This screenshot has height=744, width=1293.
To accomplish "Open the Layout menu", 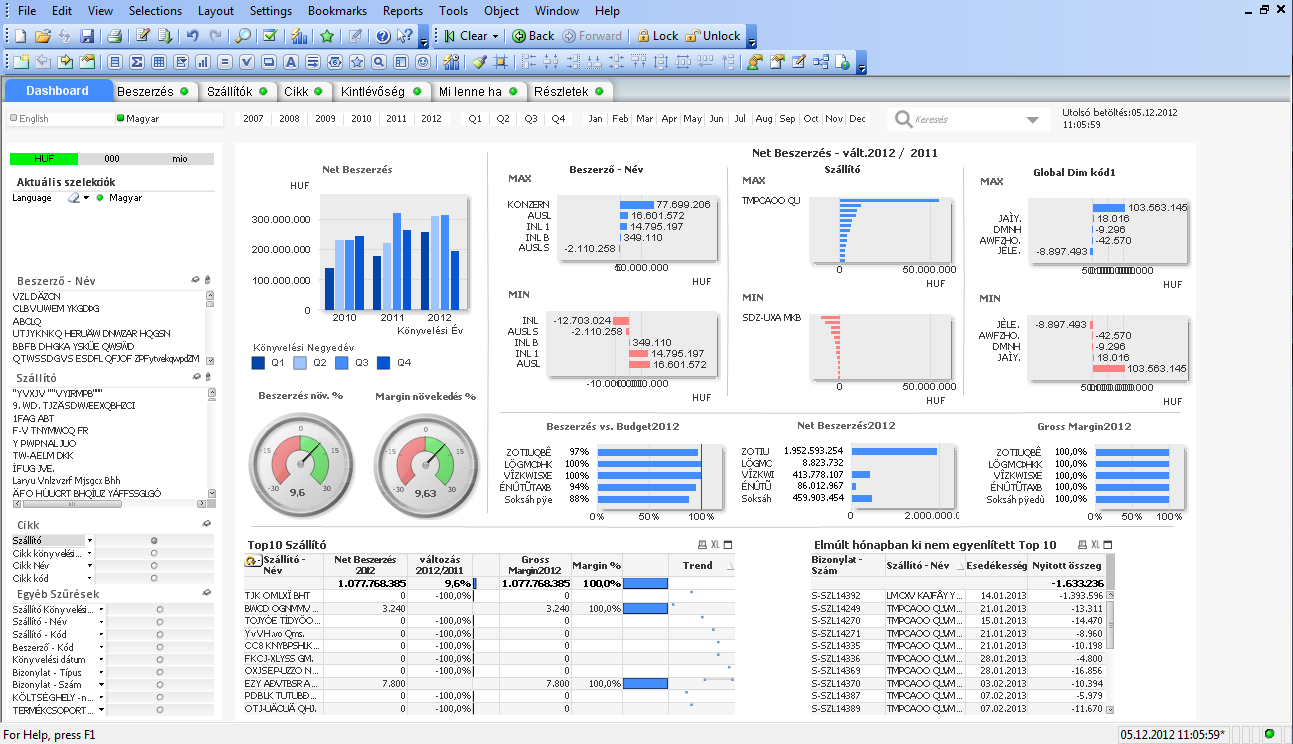I will (216, 11).
